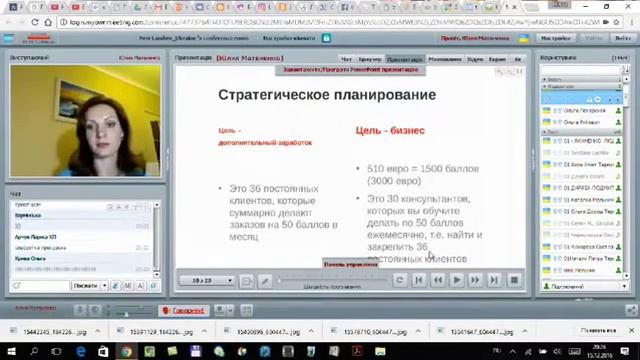Click the rewind previous slide button
Image resolution: width=640 pixels, height=360 pixels.
[438, 280]
